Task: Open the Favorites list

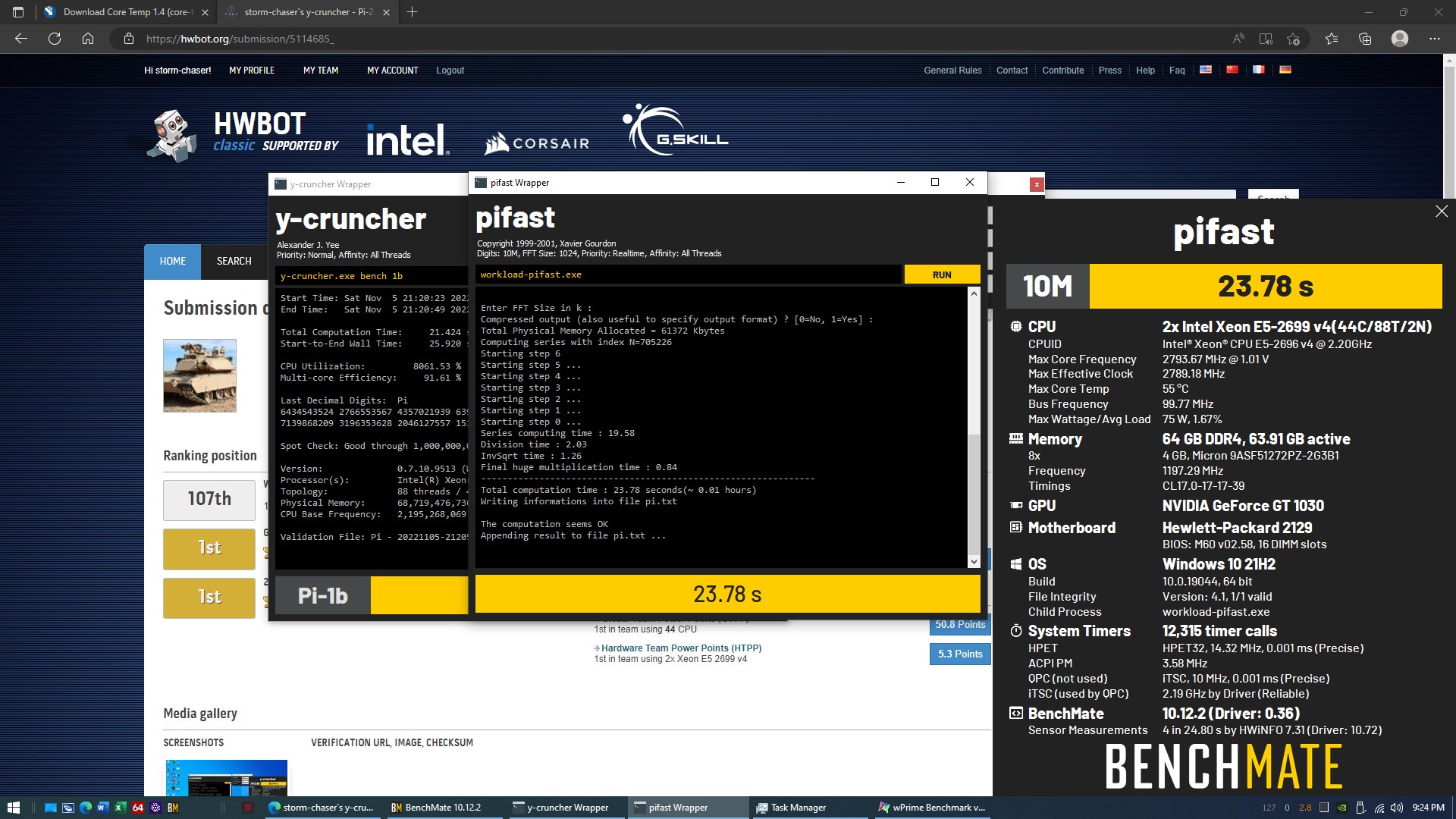Action: 1332,39
